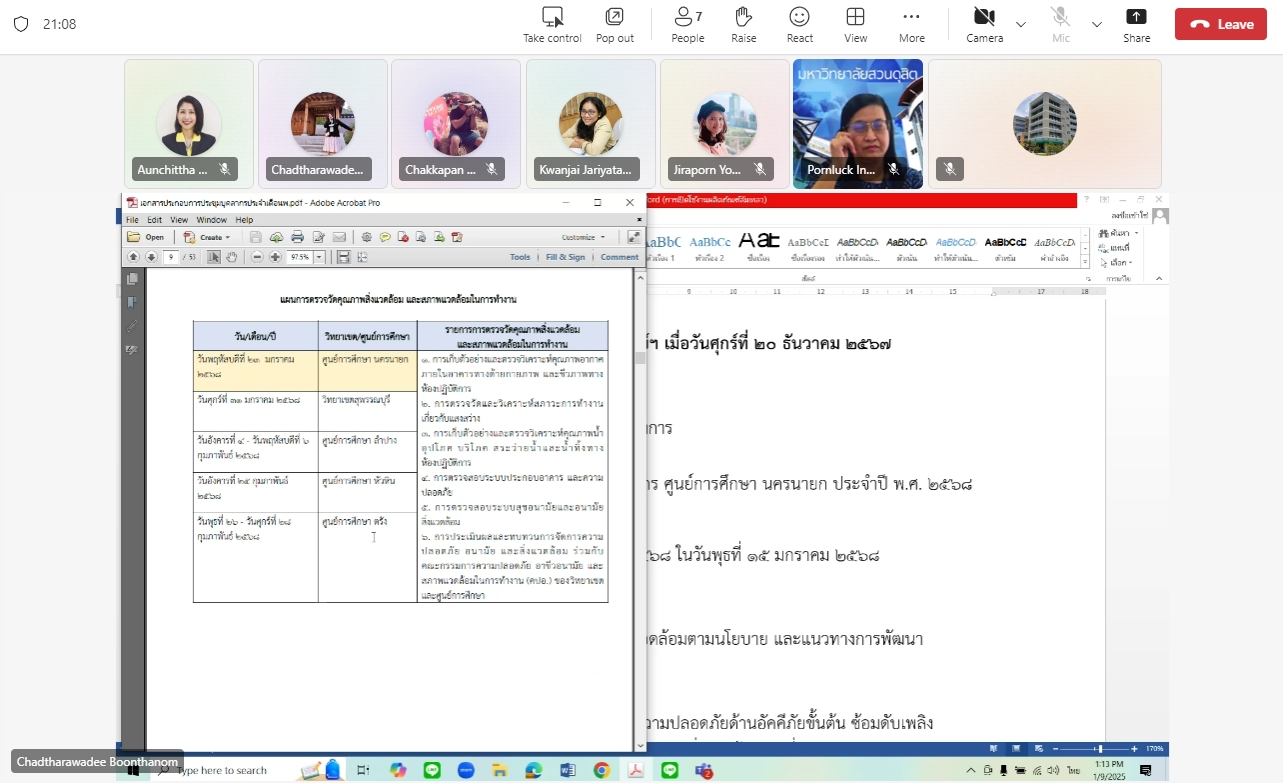Open the Word icon in taskbar
The image size is (1283, 783).
tap(567, 771)
